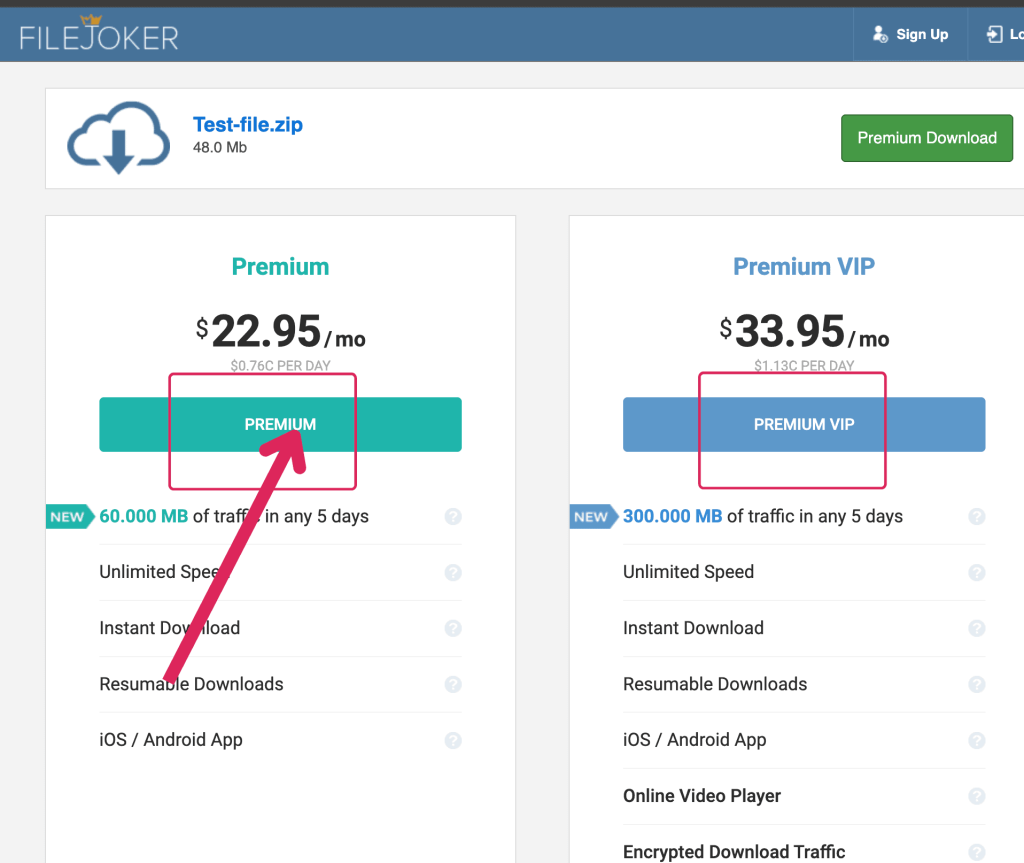Open help icon for VIP Unlimited Speed

977,572
